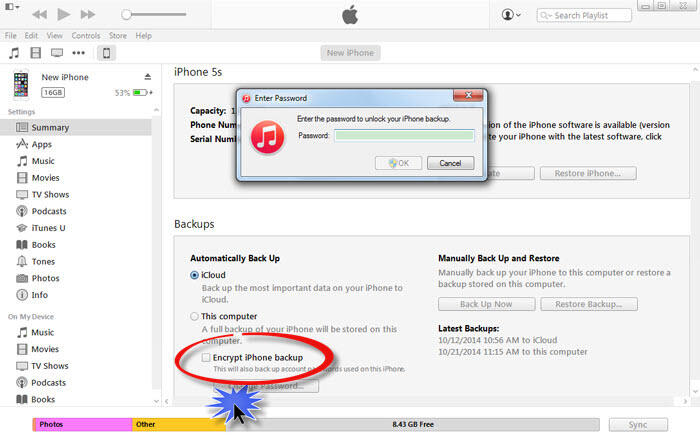Open the account user icon menu
Screen dimensions: 700x442
tap(511, 15)
